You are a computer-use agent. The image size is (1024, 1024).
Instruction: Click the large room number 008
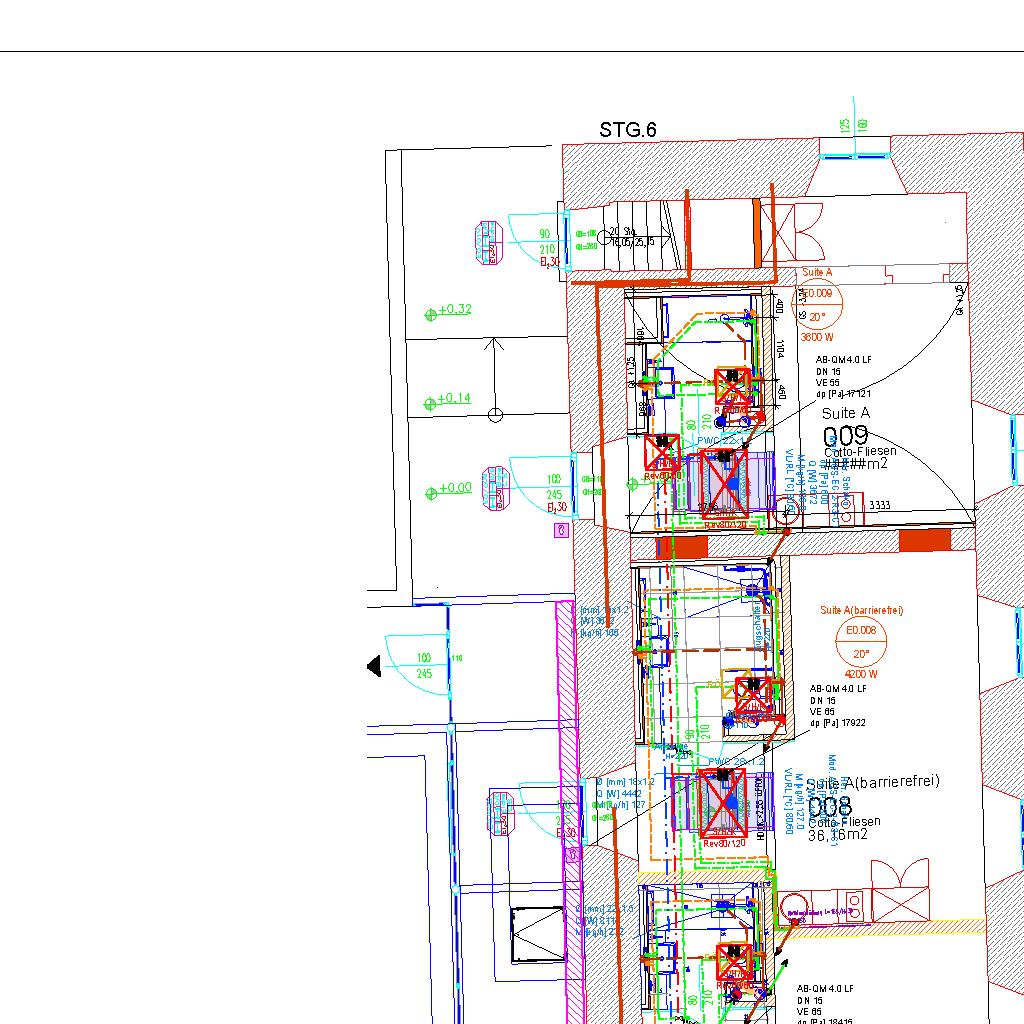pyautogui.click(x=829, y=806)
